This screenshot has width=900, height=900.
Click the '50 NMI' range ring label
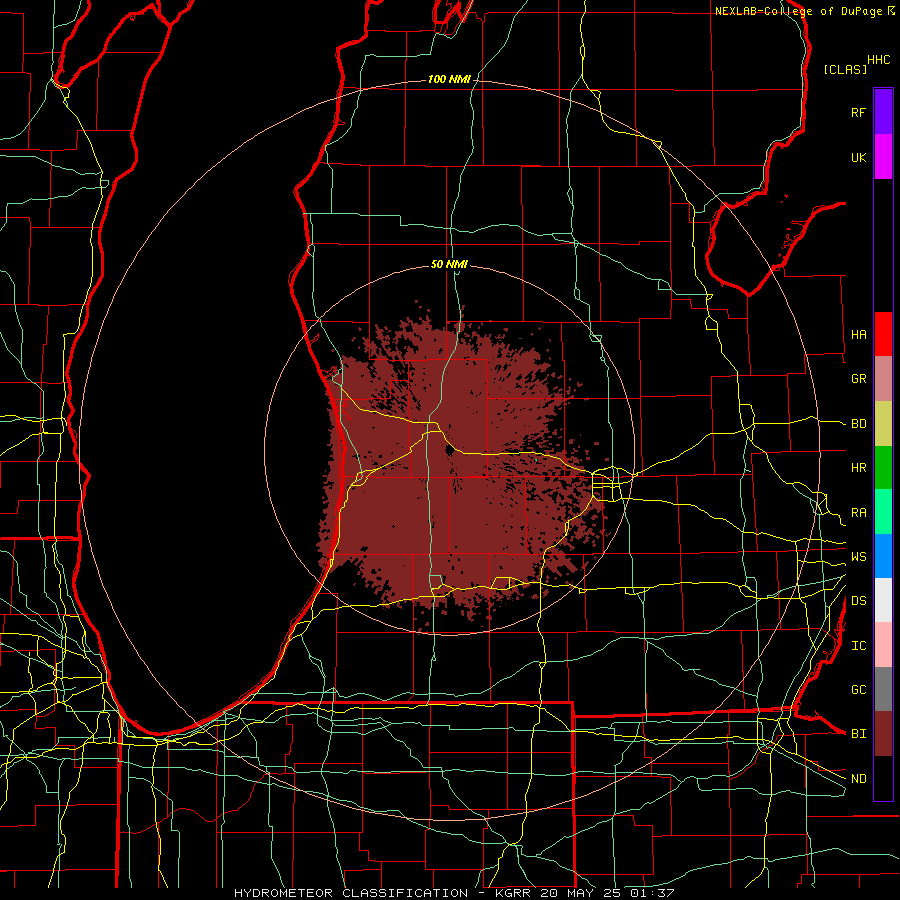point(449,265)
